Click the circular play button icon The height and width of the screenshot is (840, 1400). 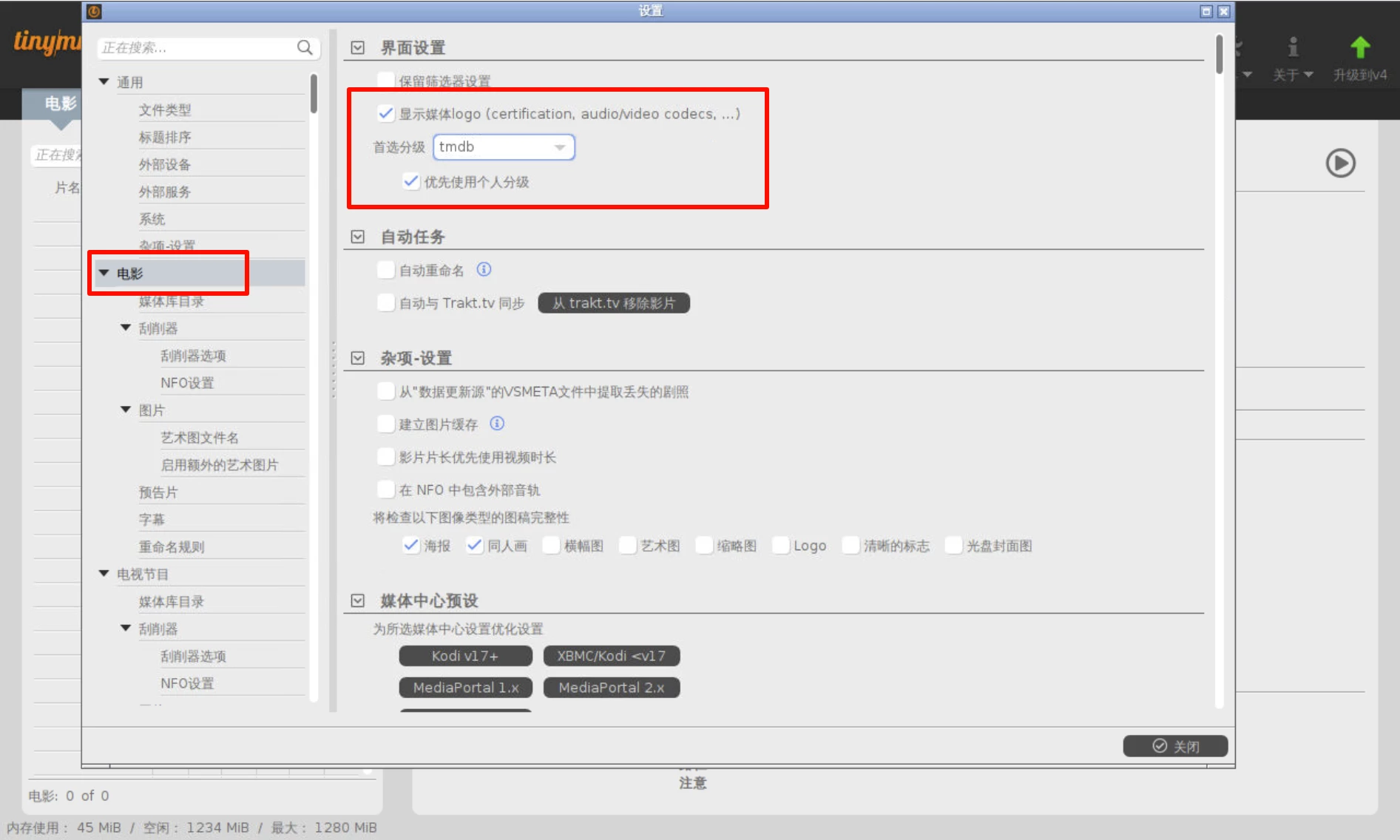tap(1340, 163)
